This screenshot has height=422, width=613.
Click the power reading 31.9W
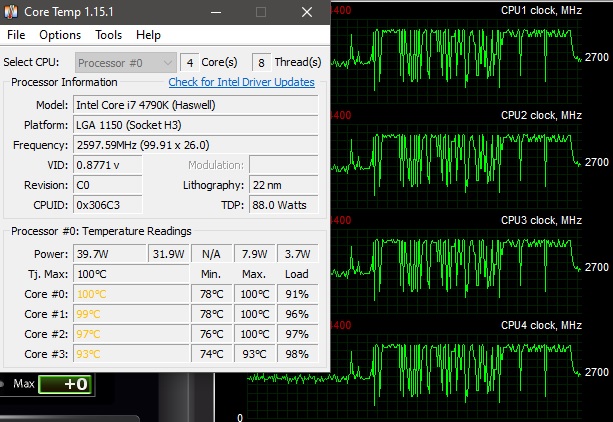[x=168, y=254]
